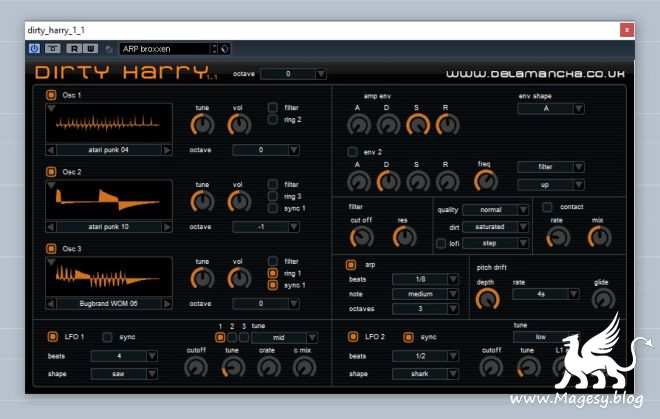Toggle the Osc 3 enable button
This screenshot has width=660, height=419.
click(51, 249)
